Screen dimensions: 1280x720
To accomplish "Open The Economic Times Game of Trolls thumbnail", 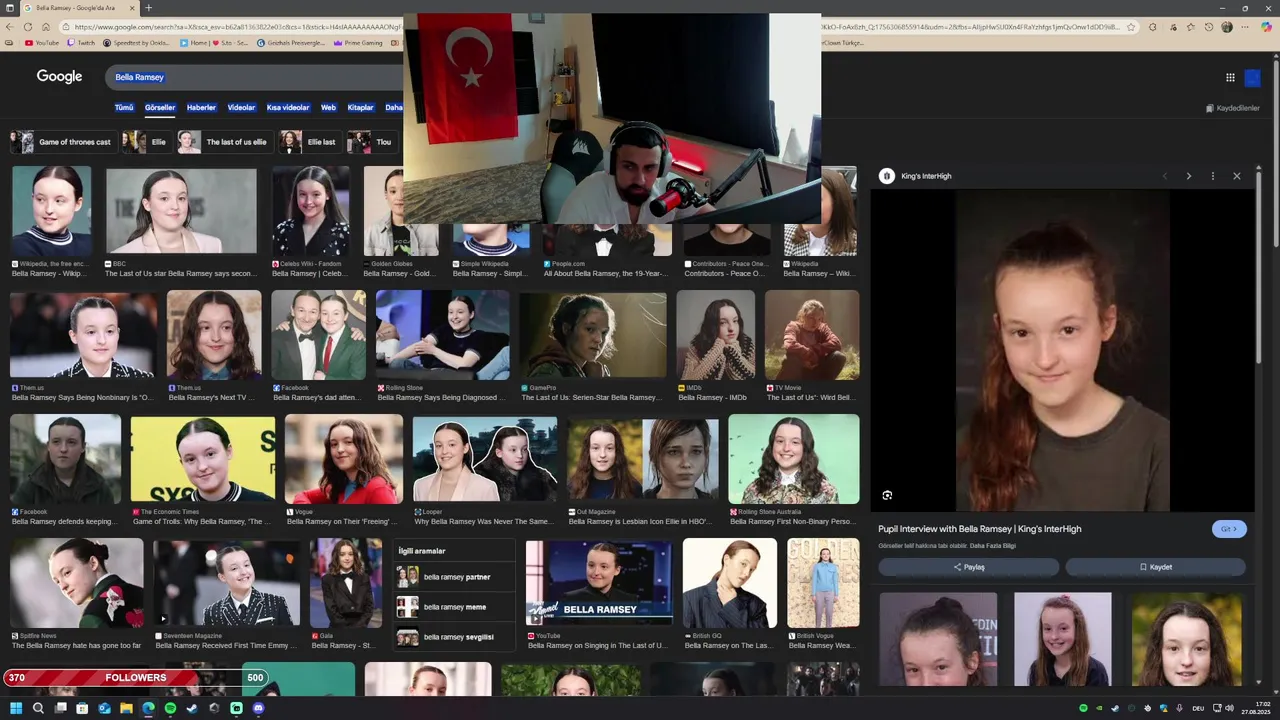I will pos(203,459).
